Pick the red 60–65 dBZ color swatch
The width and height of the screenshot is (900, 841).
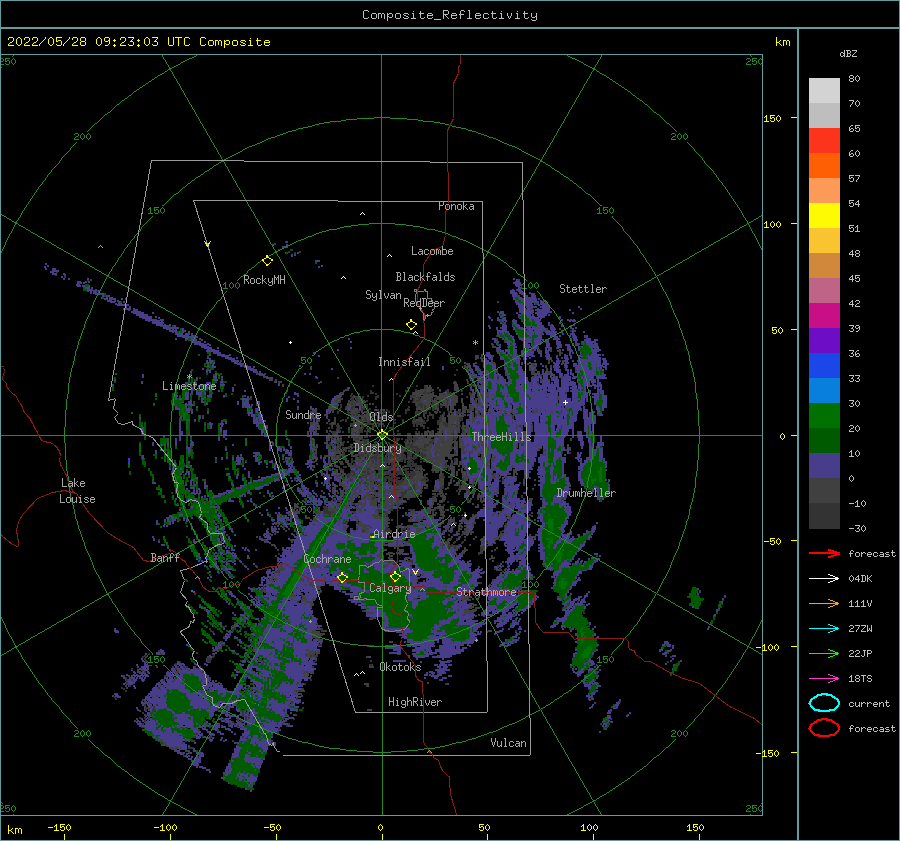point(824,141)
